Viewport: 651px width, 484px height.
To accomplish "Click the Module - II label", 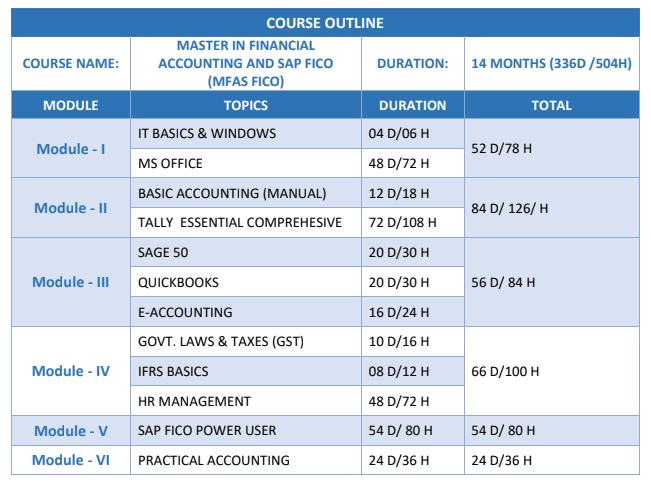I will (70, 208).
